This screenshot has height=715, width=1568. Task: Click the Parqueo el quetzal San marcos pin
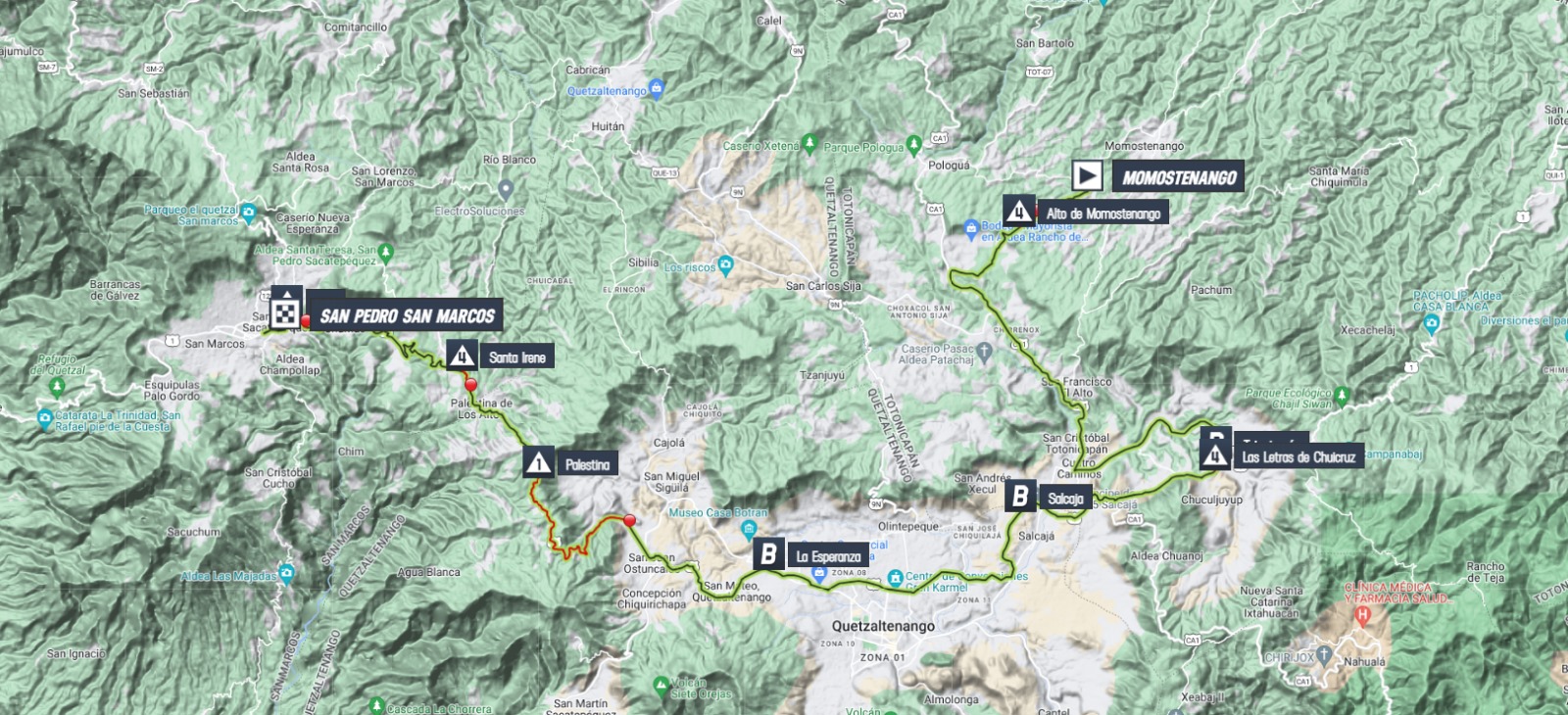pos(248,212)
